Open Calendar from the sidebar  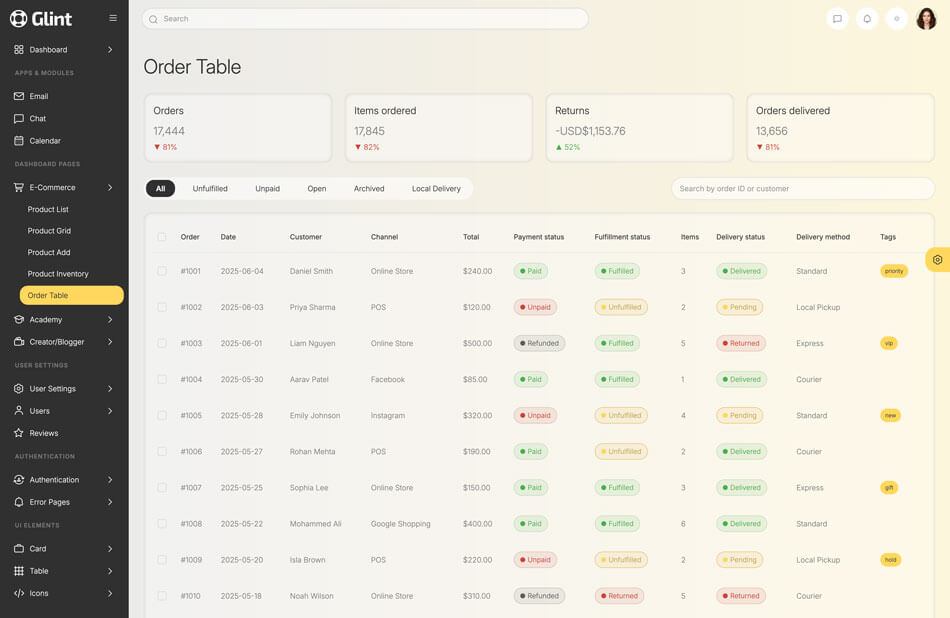pyautogui.click(x=45, y=141)
